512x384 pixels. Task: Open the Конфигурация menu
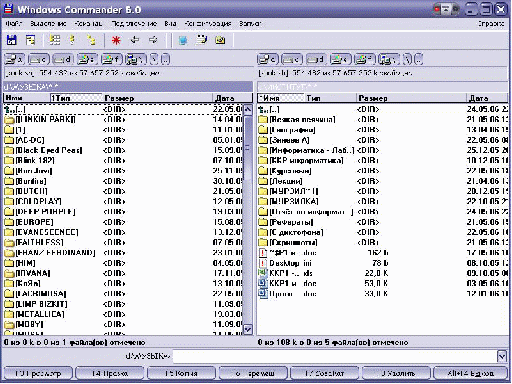pos(208,24)
